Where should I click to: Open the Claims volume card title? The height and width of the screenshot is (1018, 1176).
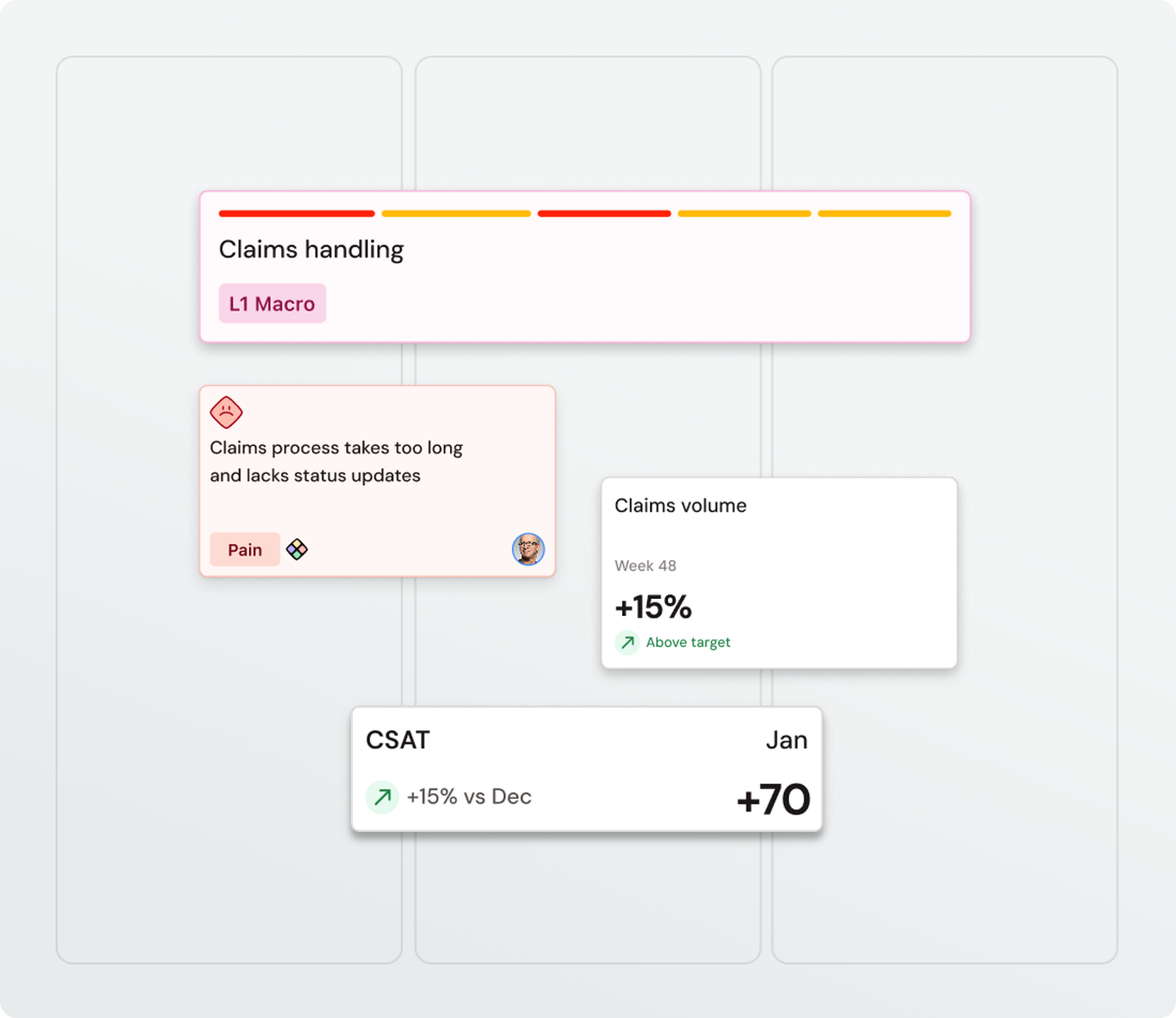(680, 506)
